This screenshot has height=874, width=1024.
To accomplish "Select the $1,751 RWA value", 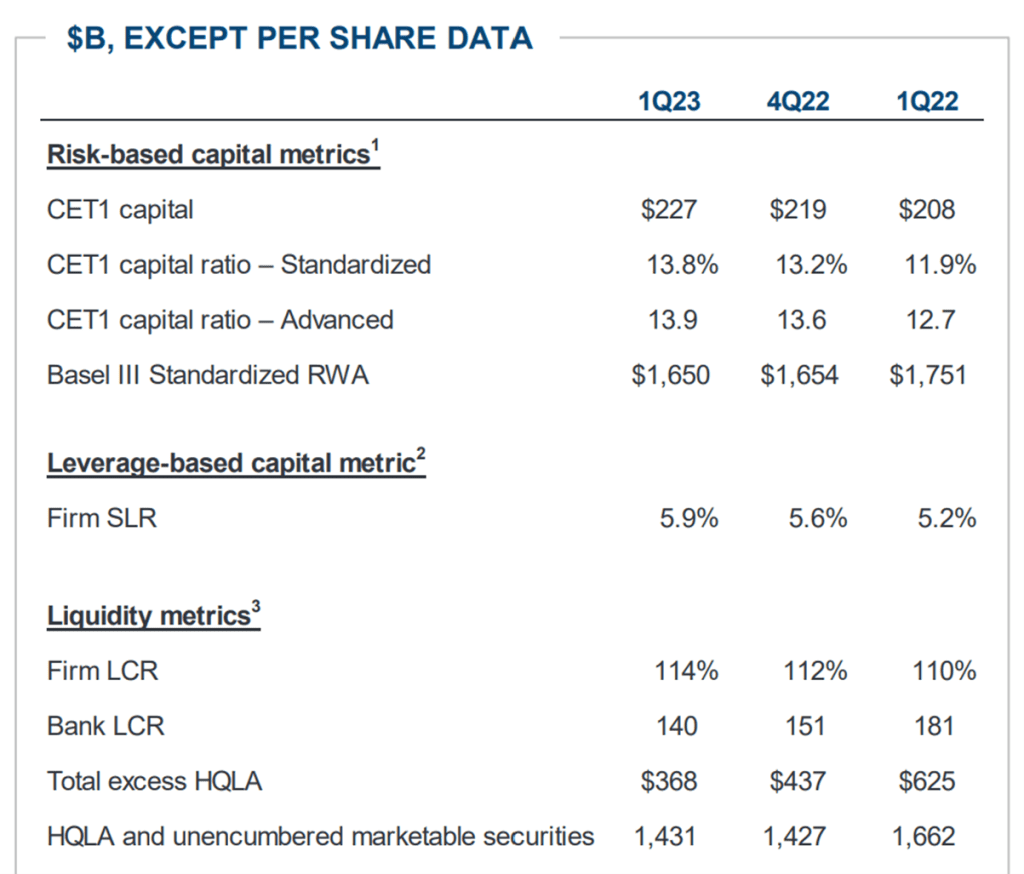I will 928,375.
